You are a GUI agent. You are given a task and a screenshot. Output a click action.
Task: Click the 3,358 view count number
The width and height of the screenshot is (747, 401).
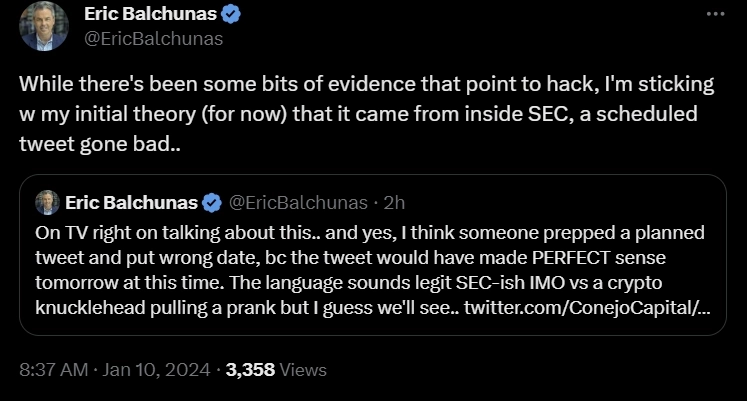pyautogui.click(x=250, y=369)
